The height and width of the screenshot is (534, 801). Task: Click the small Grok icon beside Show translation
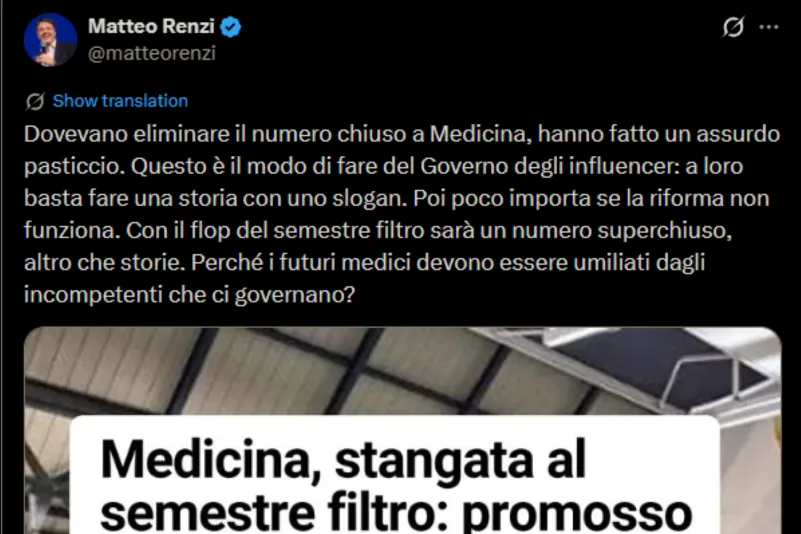click(35, 101)
